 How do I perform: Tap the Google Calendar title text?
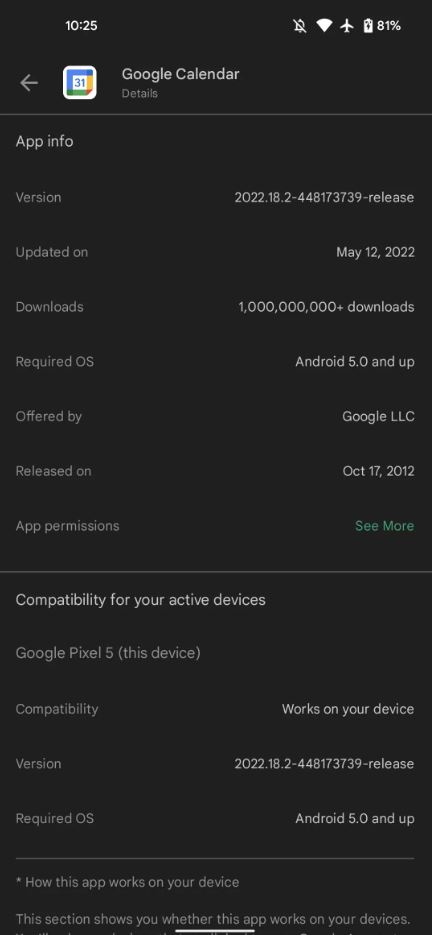180,74
